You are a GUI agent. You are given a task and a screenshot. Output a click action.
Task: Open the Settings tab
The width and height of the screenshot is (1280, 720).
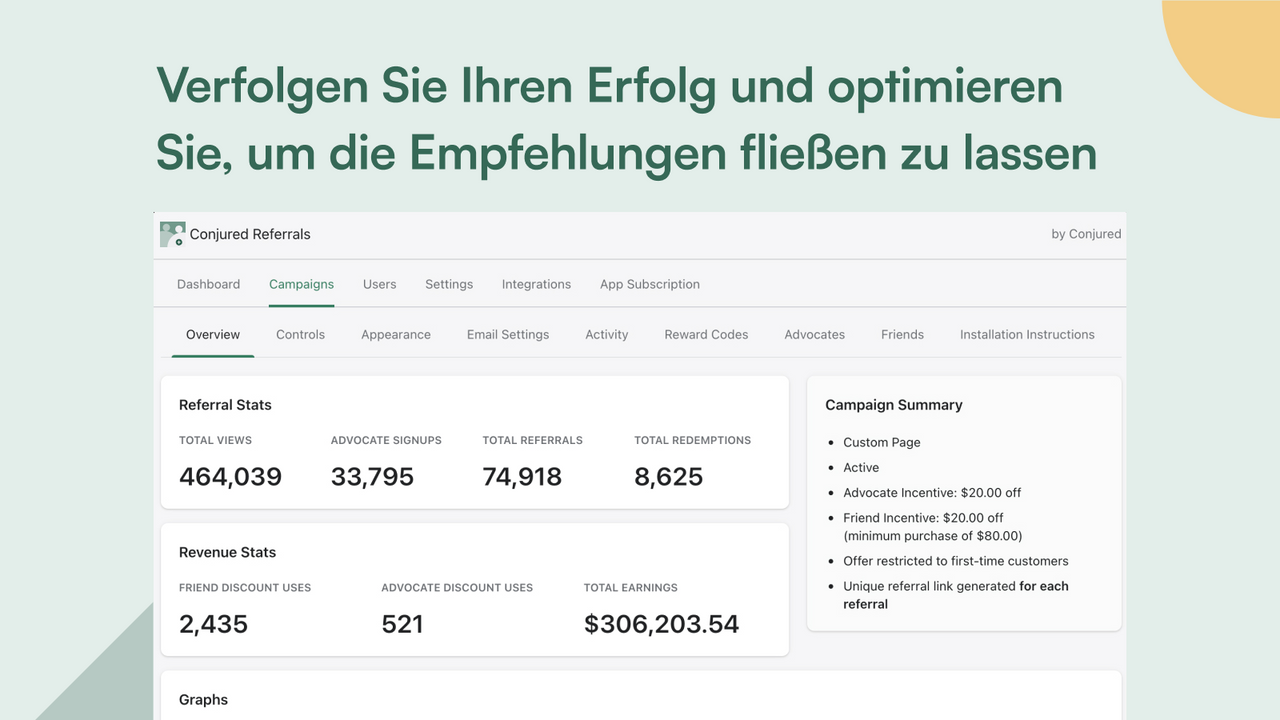(449, 284)
